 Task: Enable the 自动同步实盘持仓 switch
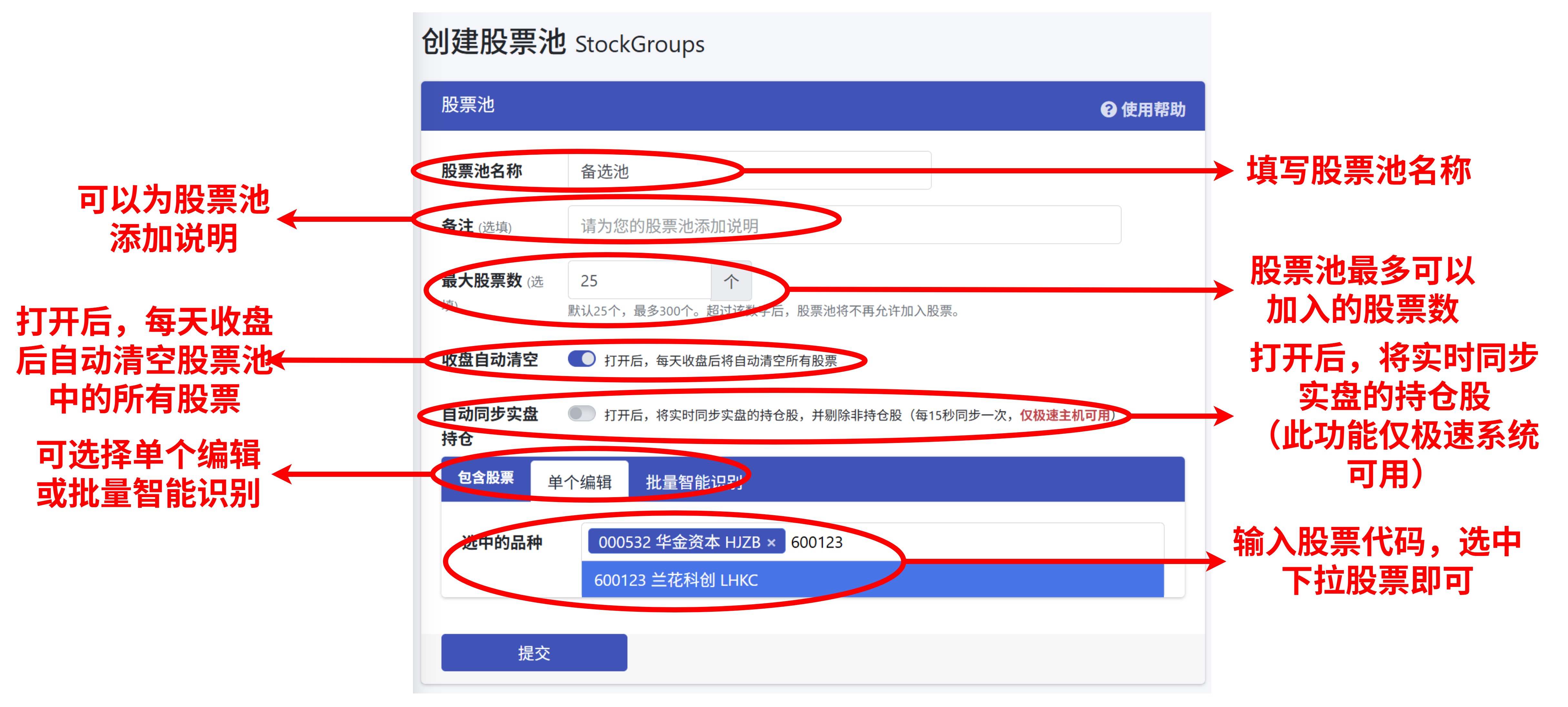[x=581, y=414]
